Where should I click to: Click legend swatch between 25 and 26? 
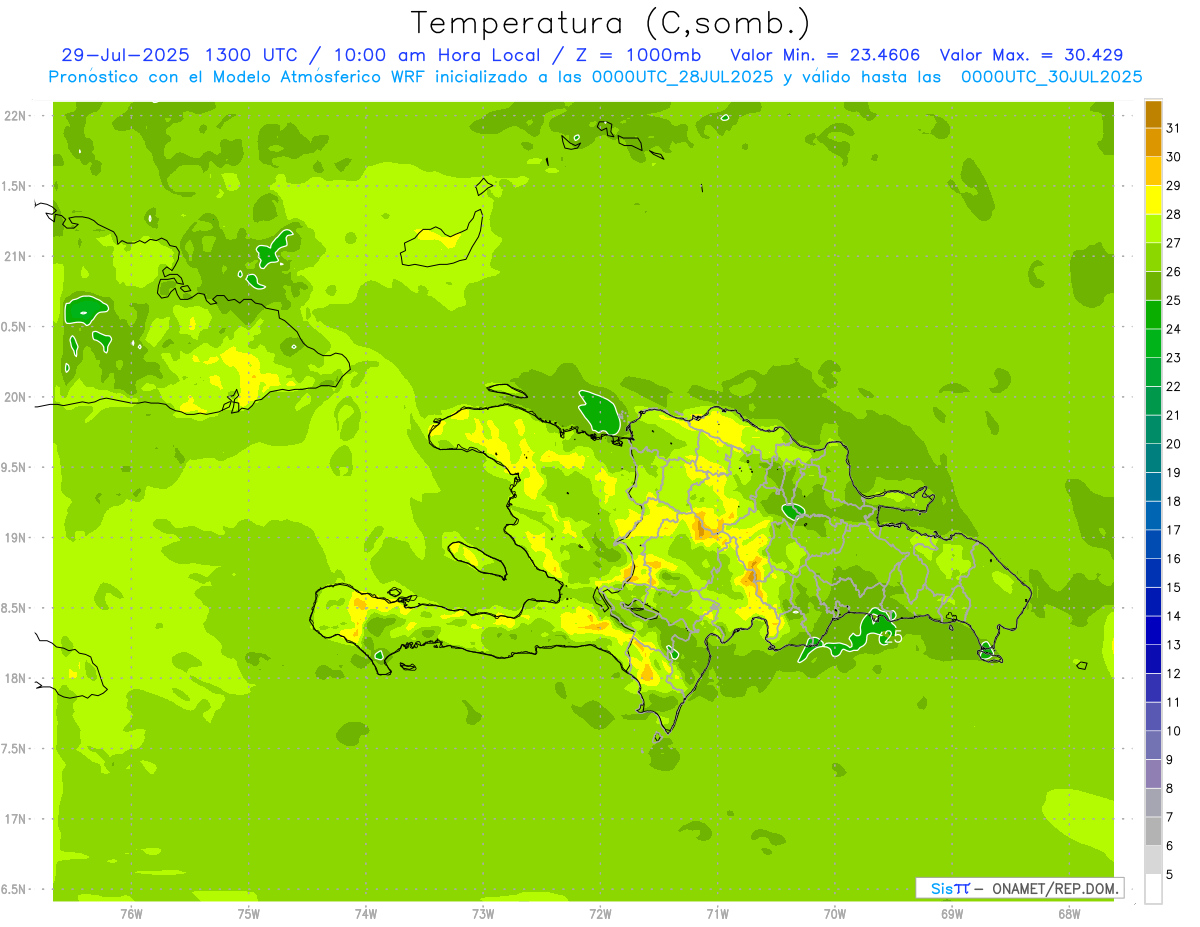coord(1153,286)
